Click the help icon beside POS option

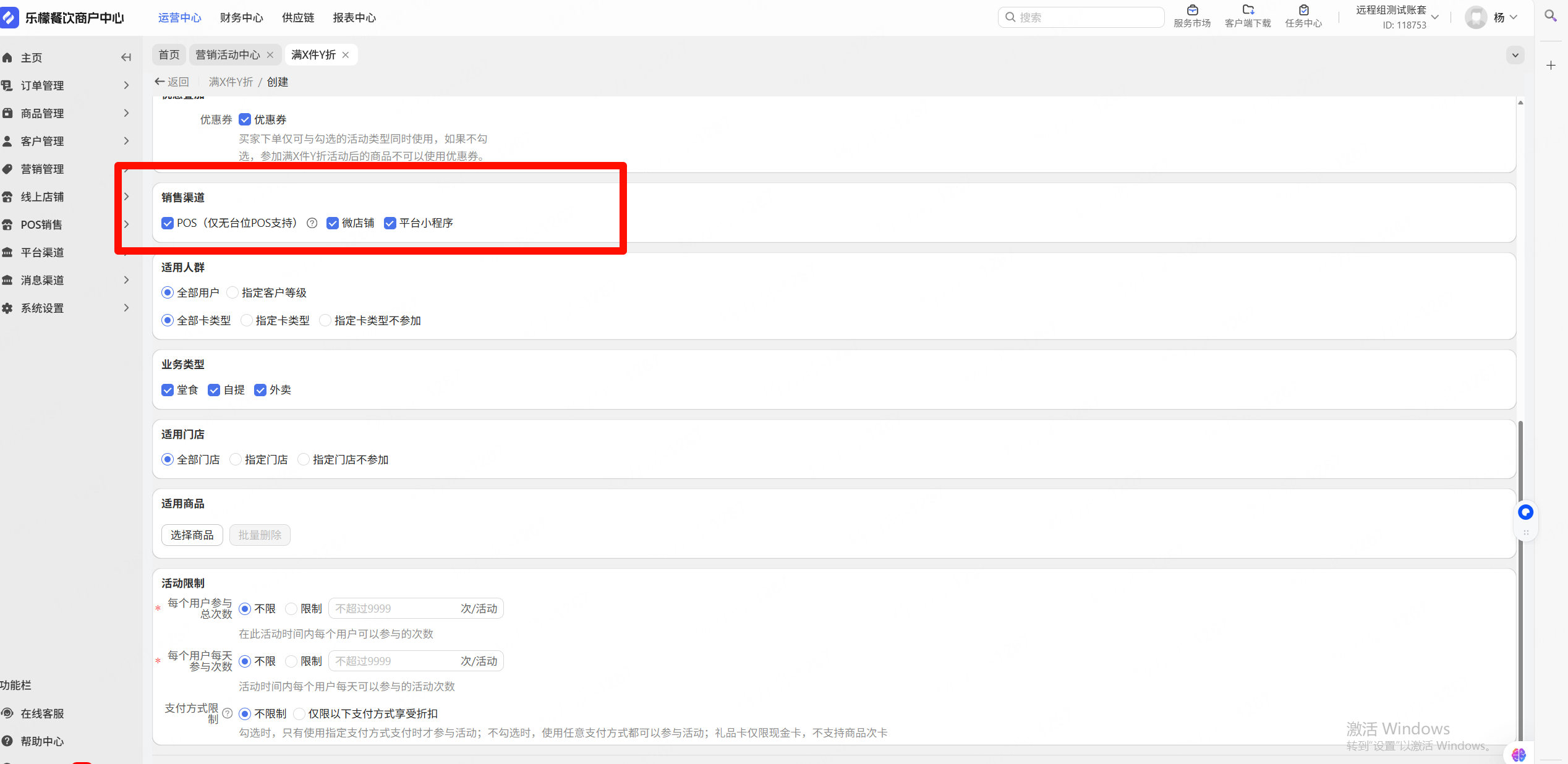click(312, 223)
